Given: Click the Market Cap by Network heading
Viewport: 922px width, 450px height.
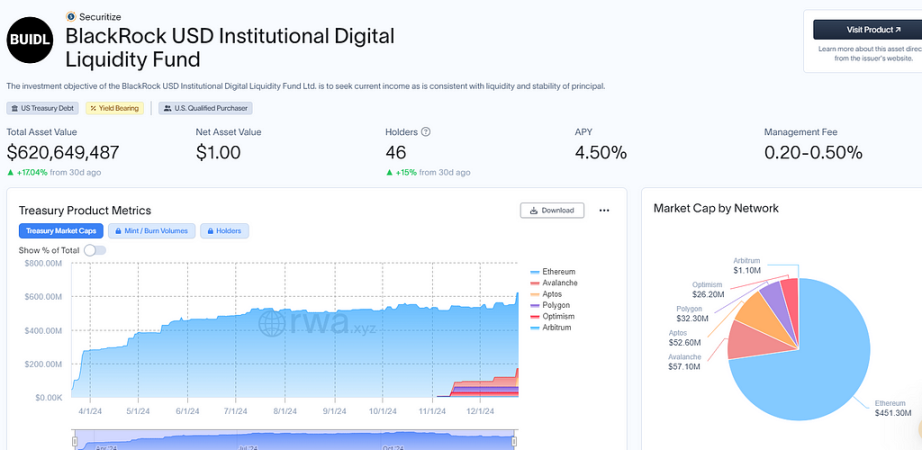Looking at the screenshot, I should coord(716,208).
